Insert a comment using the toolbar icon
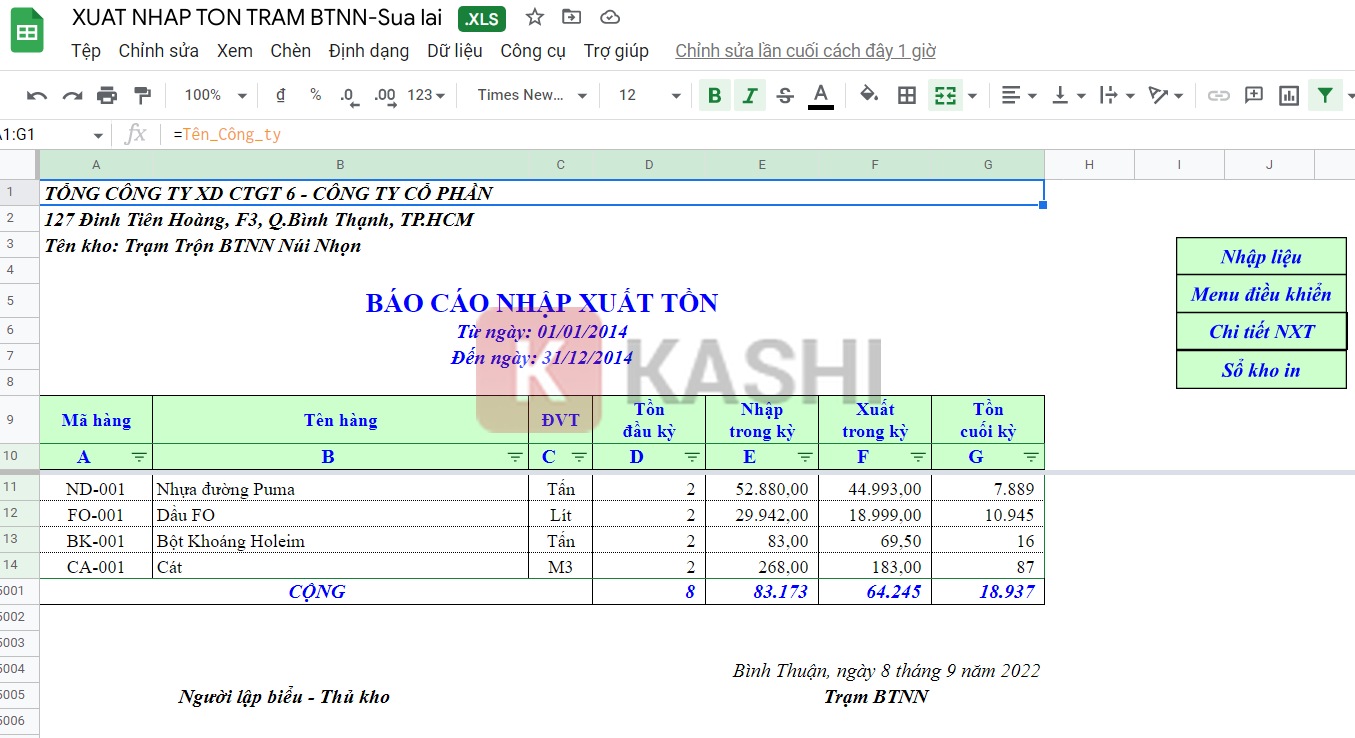 (1253, 94)
